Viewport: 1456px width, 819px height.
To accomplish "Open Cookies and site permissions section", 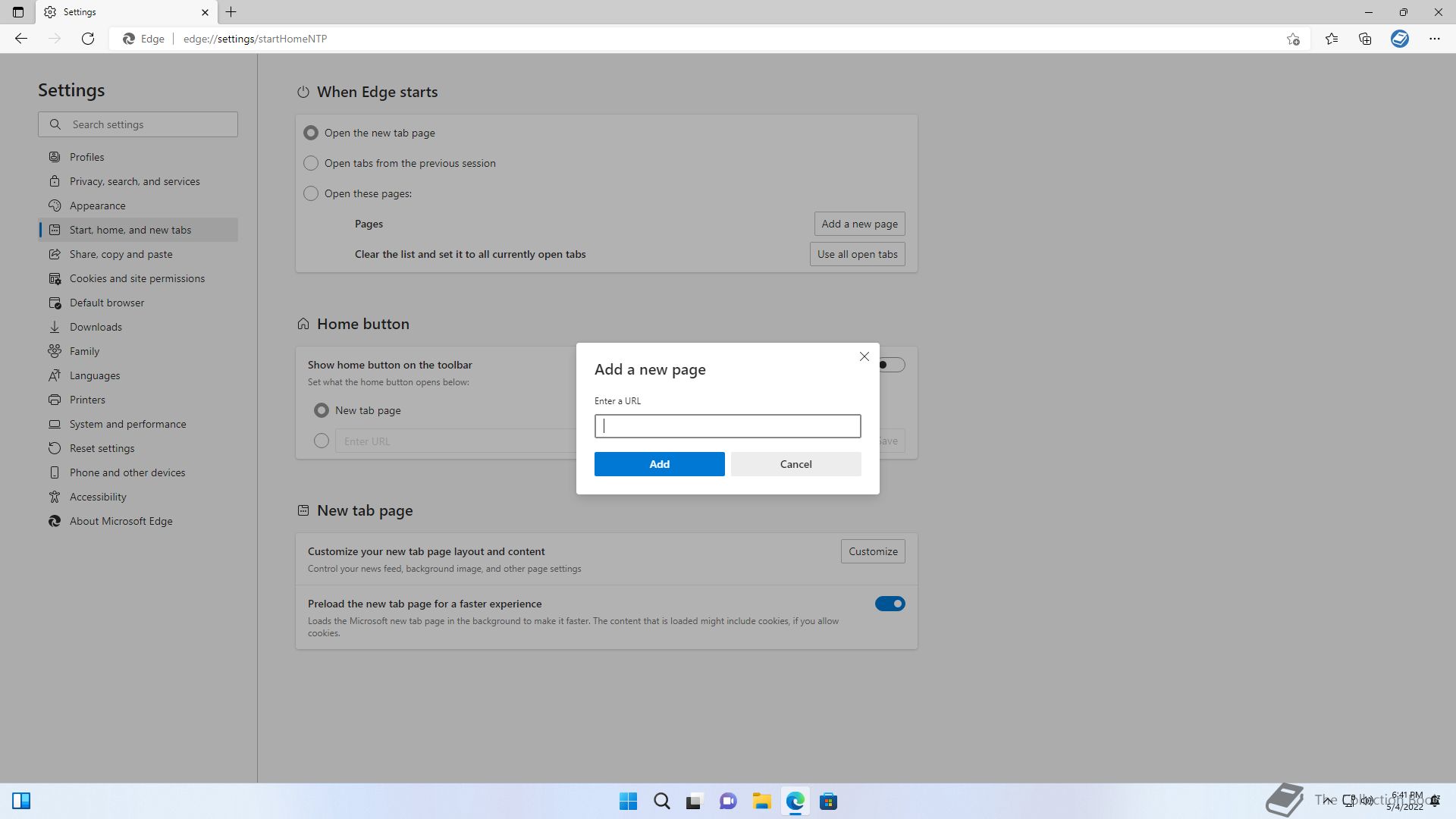I will [x=138, y=278].
